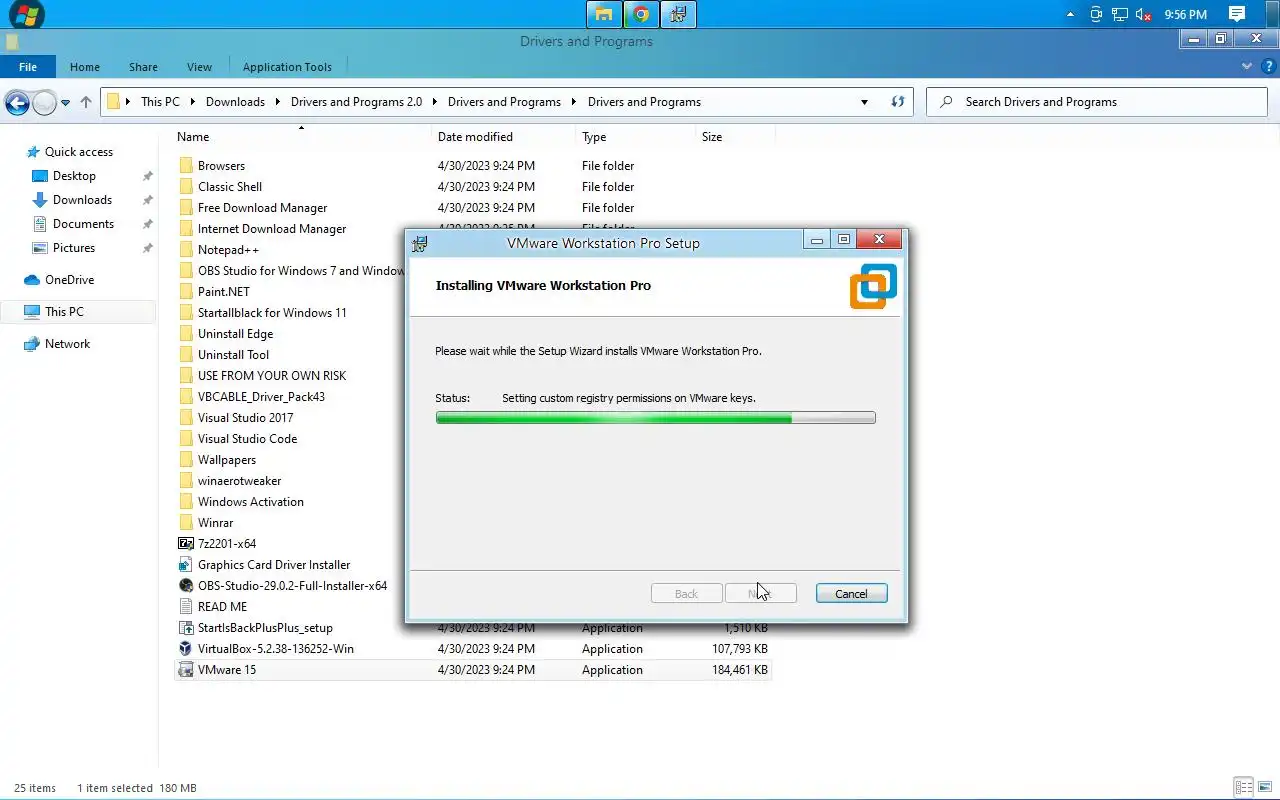This screenshot has height=800, width=1280.
Task: Click VMware setup title bar icon
Action: (421, 243)
